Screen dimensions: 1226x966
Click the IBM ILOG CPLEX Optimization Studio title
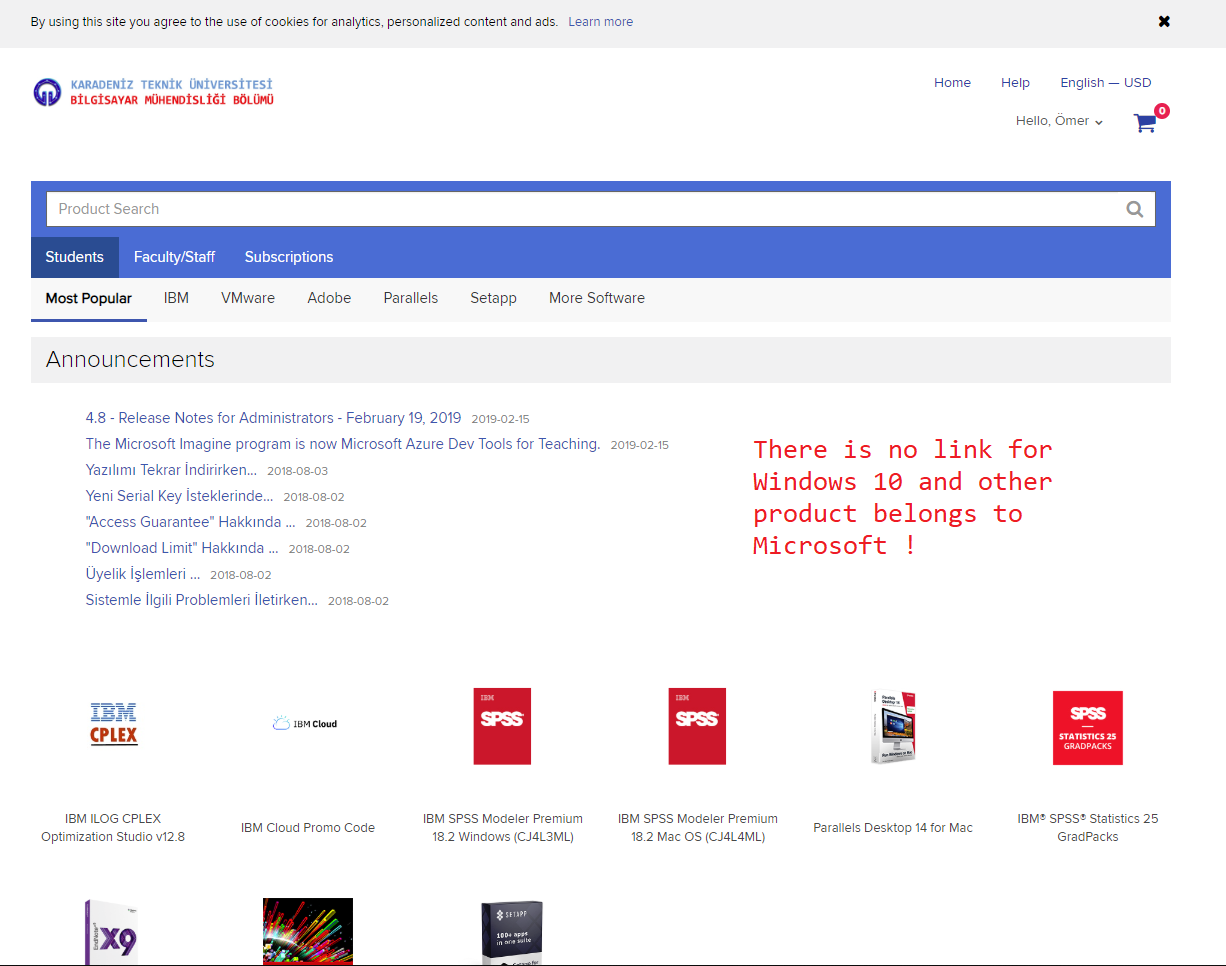pos(113,827)
